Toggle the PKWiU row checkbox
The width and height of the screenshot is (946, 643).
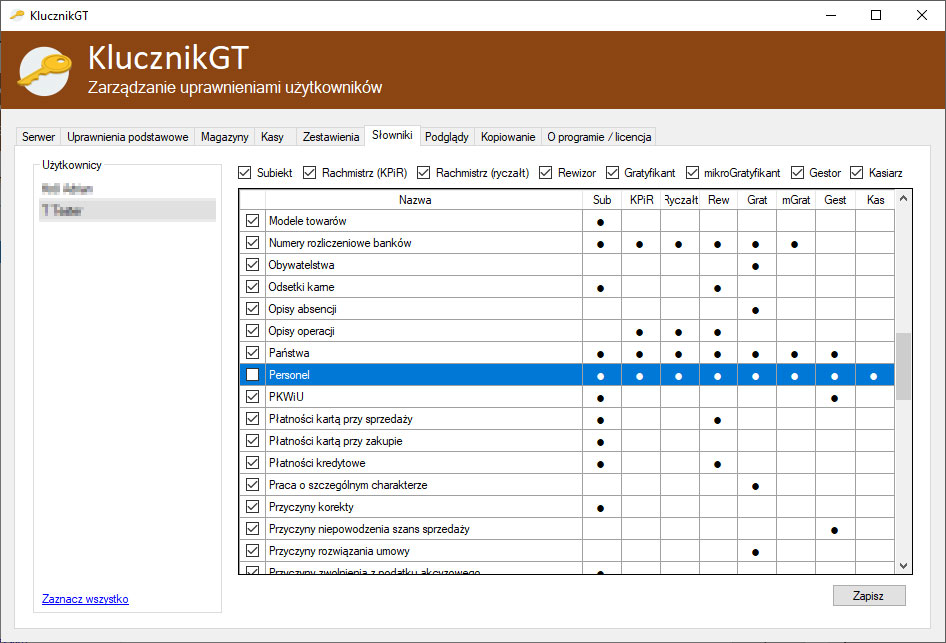click(x=253, y=397)
